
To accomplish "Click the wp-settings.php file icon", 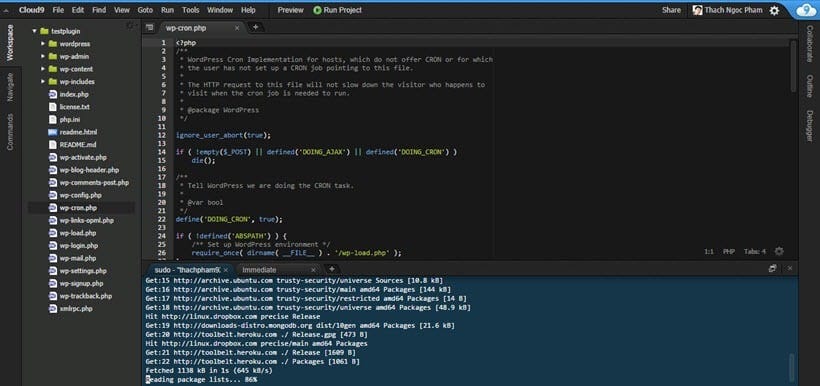I will (53, 270).
